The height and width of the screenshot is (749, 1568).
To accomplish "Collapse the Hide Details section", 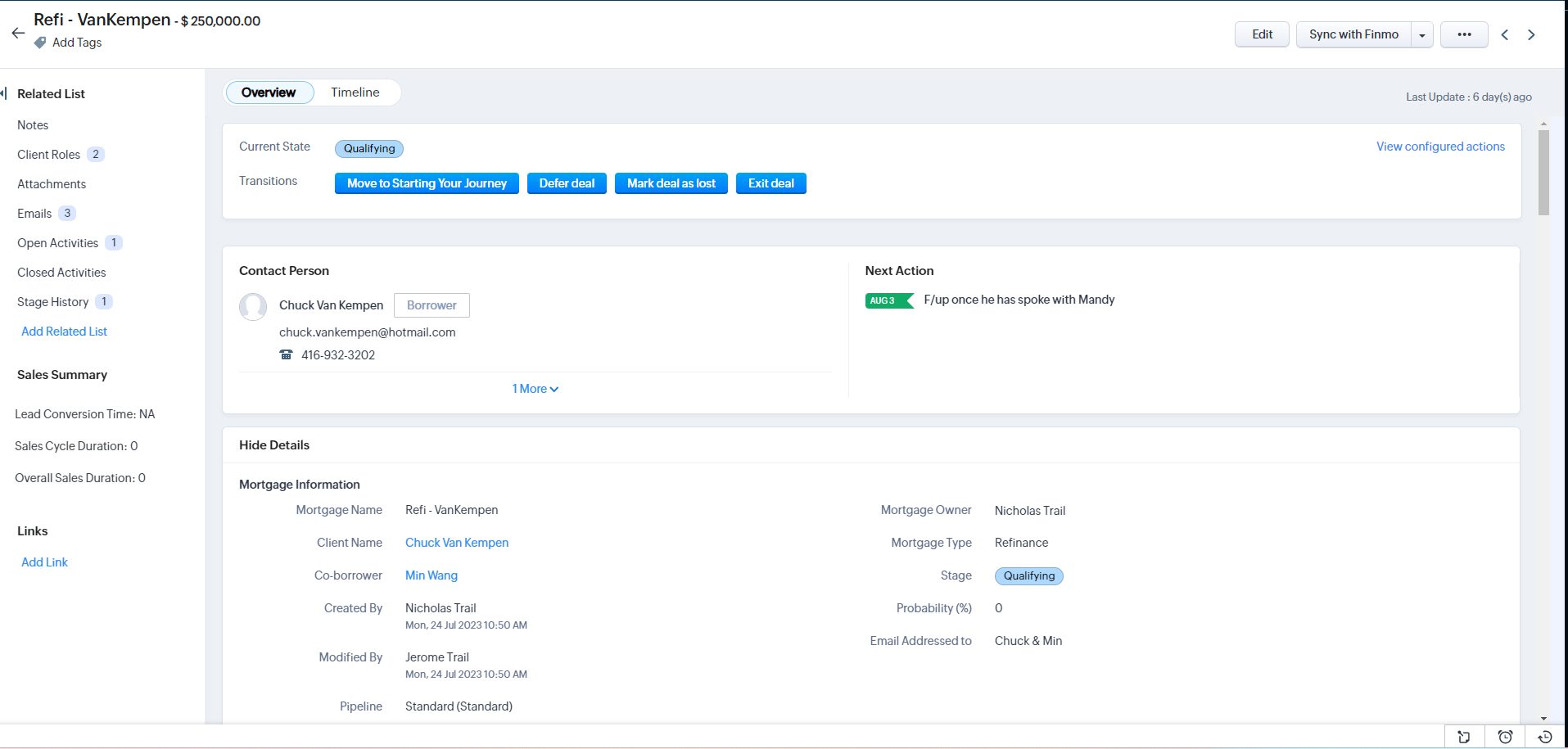I will (x=274, y=445).
